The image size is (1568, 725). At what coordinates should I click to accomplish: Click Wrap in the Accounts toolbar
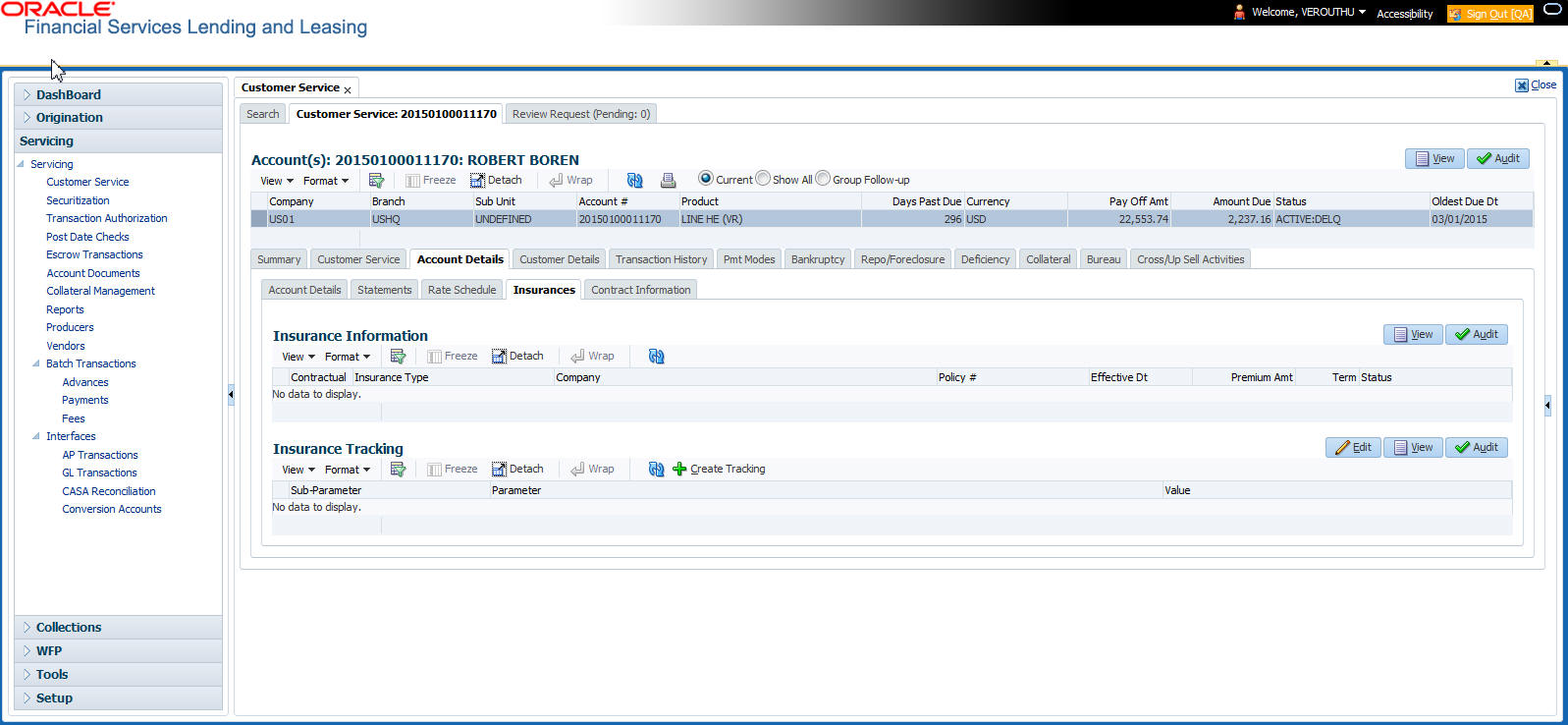pos(570,181)
